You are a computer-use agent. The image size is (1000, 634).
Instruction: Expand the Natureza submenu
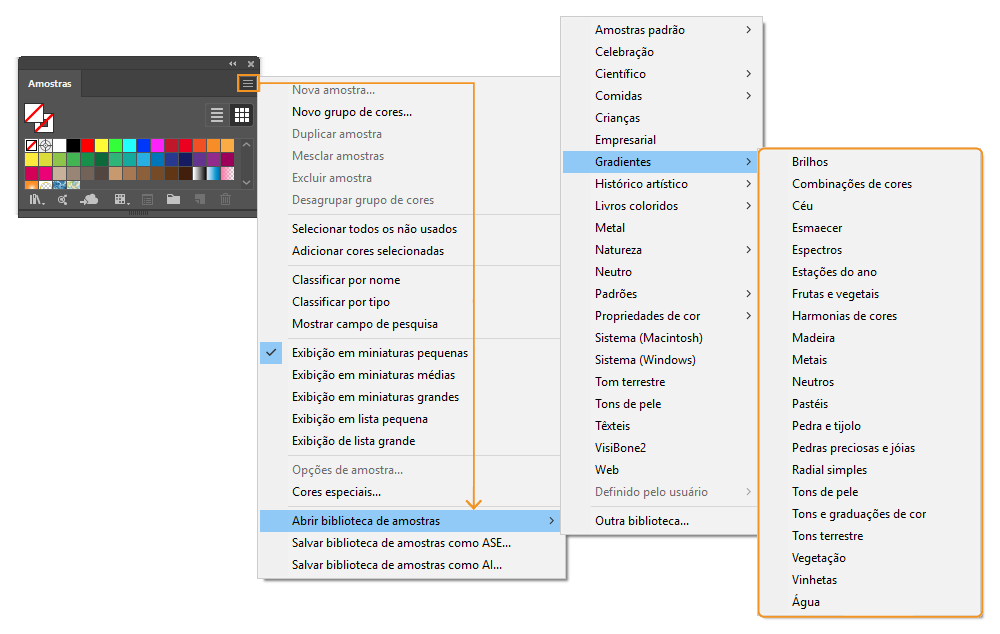[660, 250]
